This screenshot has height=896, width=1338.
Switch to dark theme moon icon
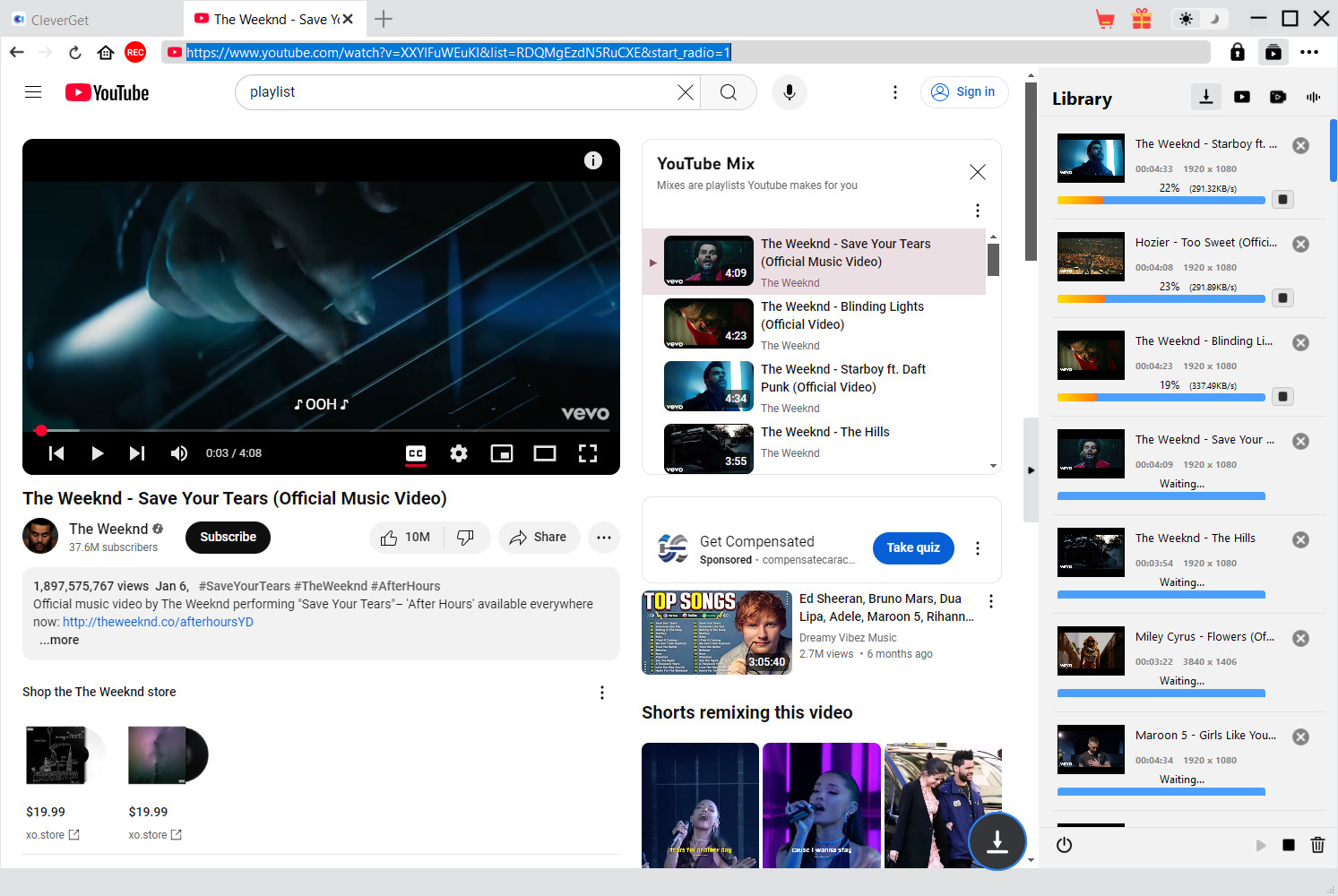(x=1215, y=19)
